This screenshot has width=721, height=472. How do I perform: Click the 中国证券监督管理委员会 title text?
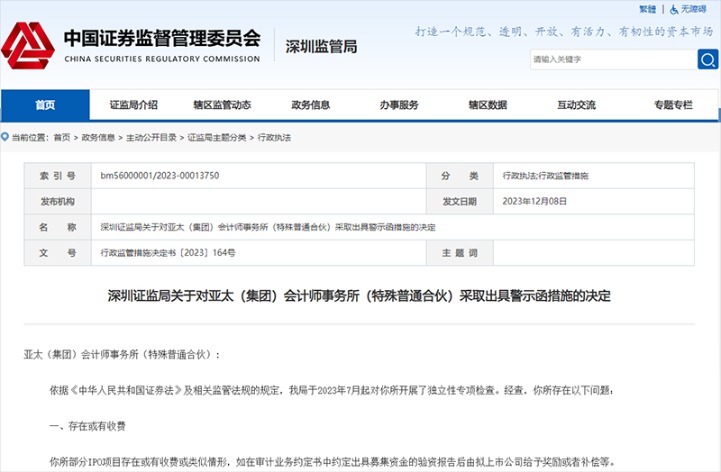pyautogui.click(x=162, y=38)
